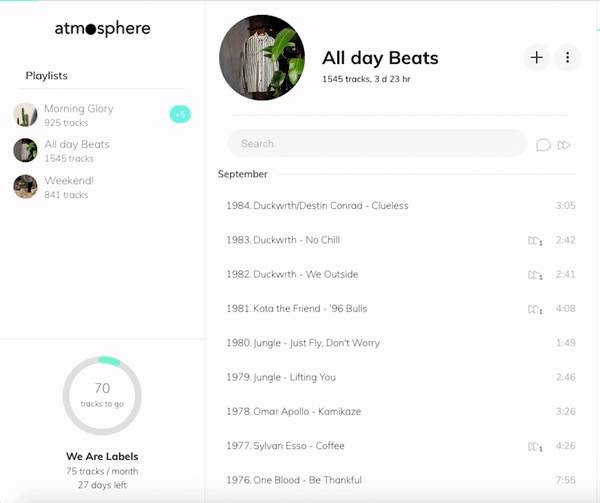This screenshot has width=600, height=503.
Task: Click the September section header
Action: [x=243, y=174]
